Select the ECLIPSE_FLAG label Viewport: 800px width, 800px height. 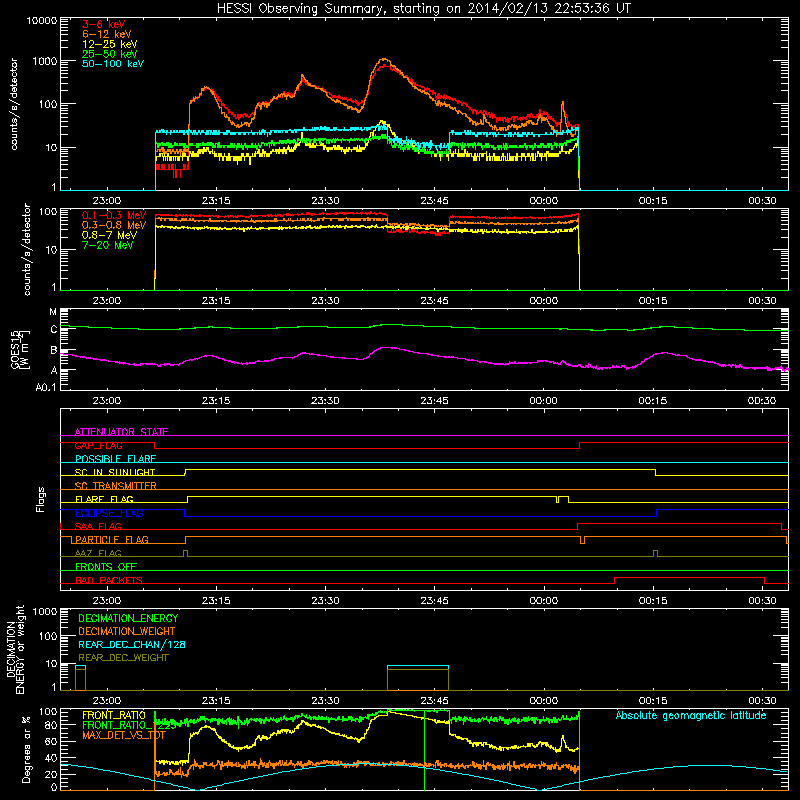point(109,513)
